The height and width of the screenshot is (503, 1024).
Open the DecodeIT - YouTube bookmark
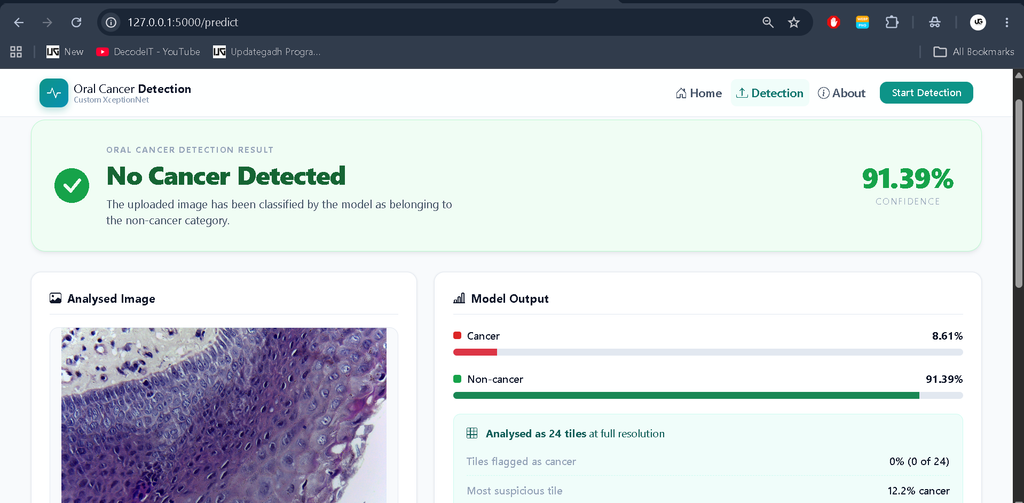click(148, 52)
